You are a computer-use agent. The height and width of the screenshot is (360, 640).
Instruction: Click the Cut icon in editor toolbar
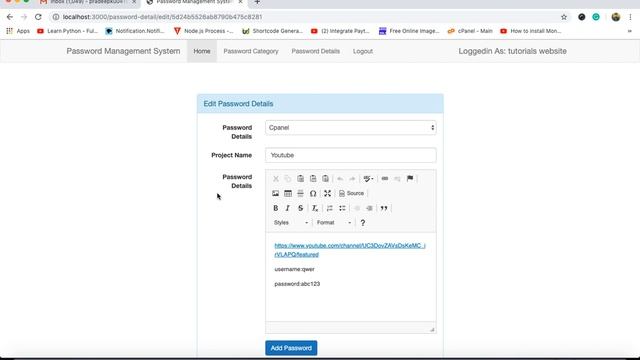[x=276, y=179]
